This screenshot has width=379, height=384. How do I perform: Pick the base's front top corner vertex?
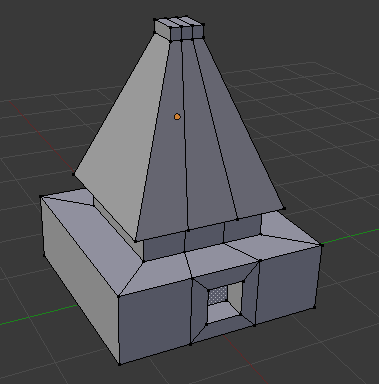click(118, 296)
